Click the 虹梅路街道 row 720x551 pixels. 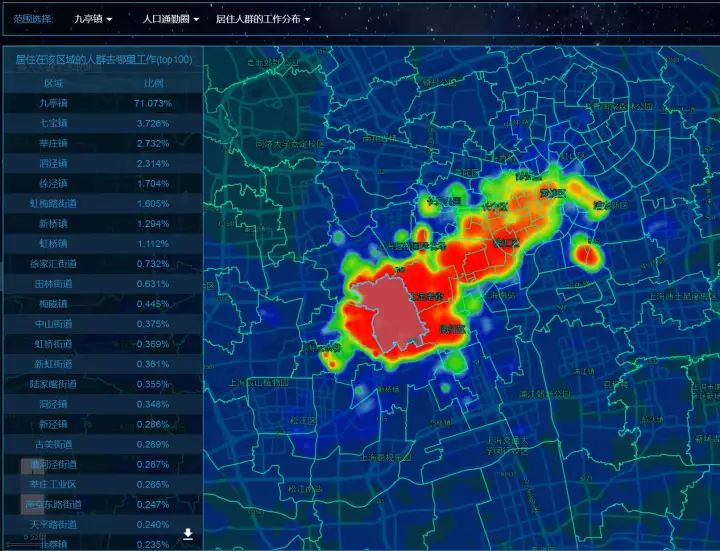pos(103,204)
